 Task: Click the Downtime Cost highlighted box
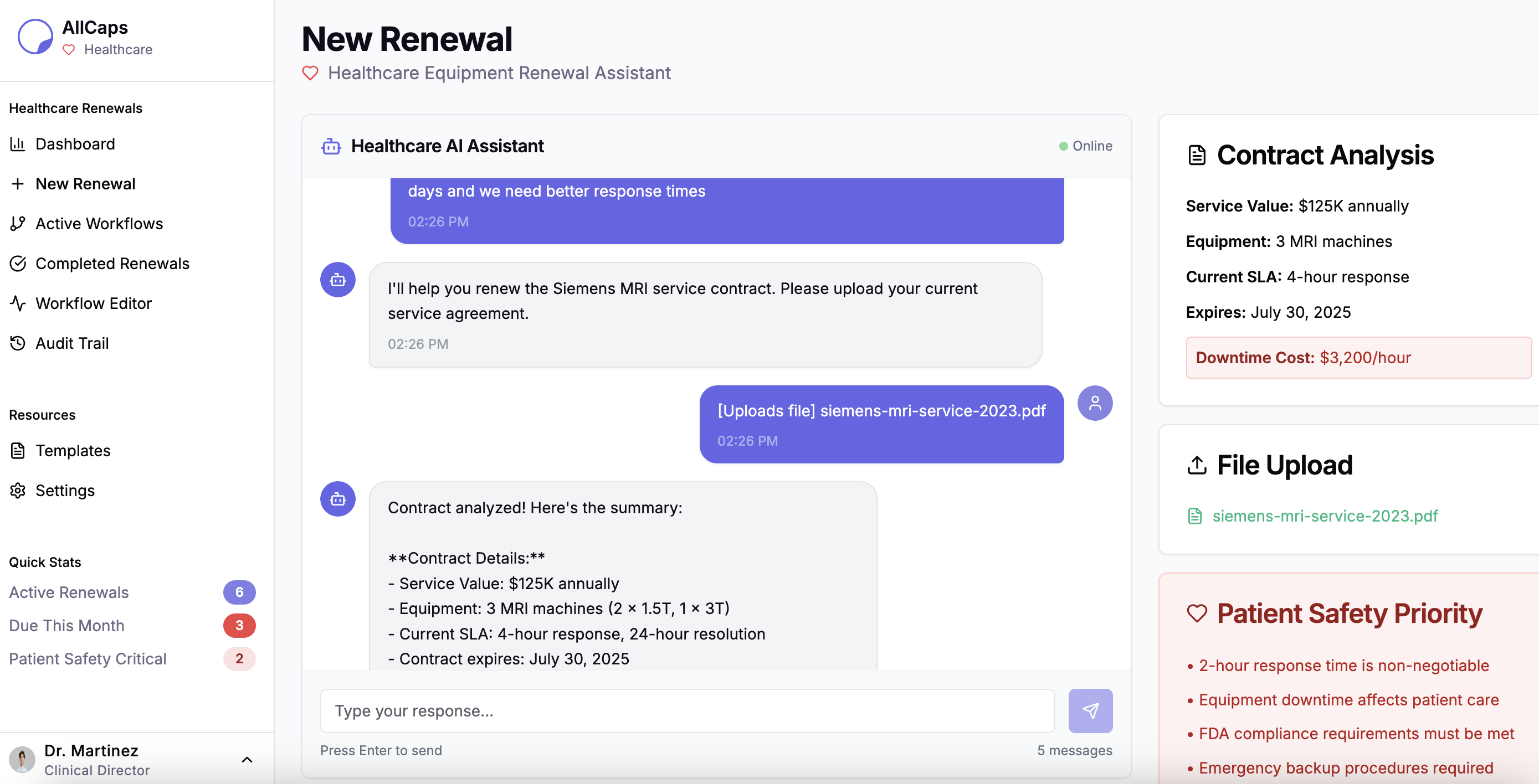pos(1358,358)
